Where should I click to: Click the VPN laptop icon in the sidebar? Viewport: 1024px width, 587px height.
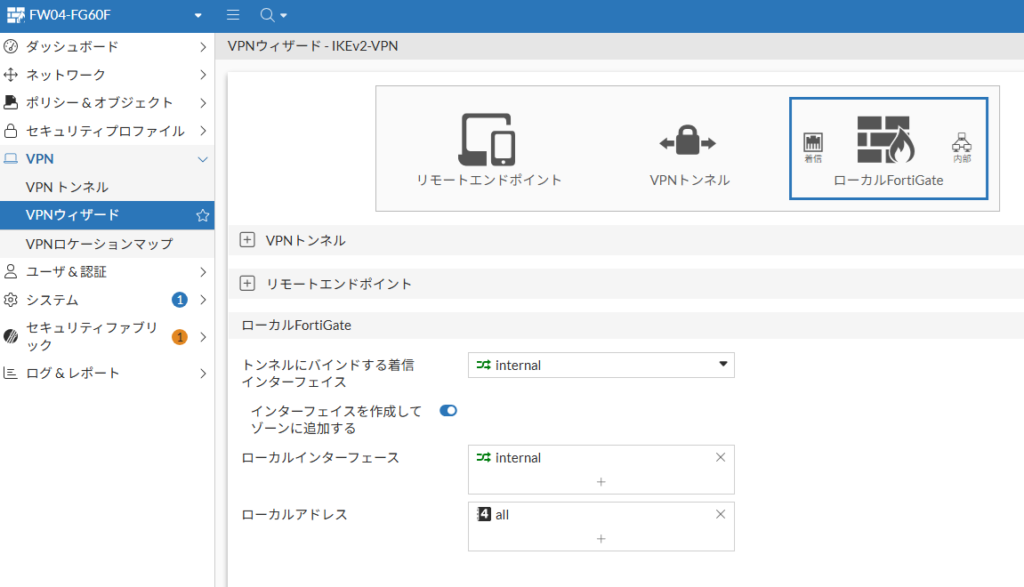10,159
